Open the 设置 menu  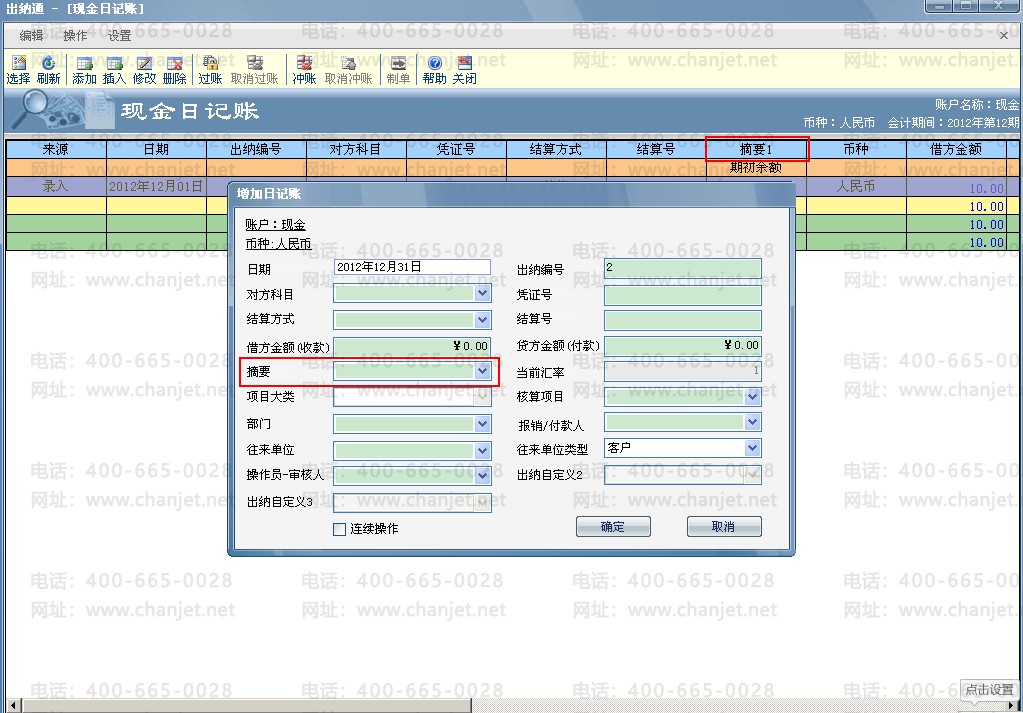coord(119,35)
